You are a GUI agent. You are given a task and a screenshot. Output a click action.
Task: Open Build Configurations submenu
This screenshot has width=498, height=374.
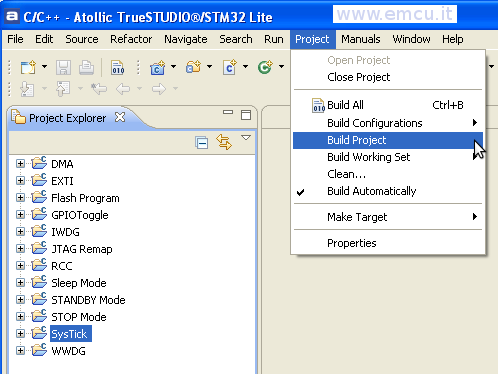click(x=388, y=123)
